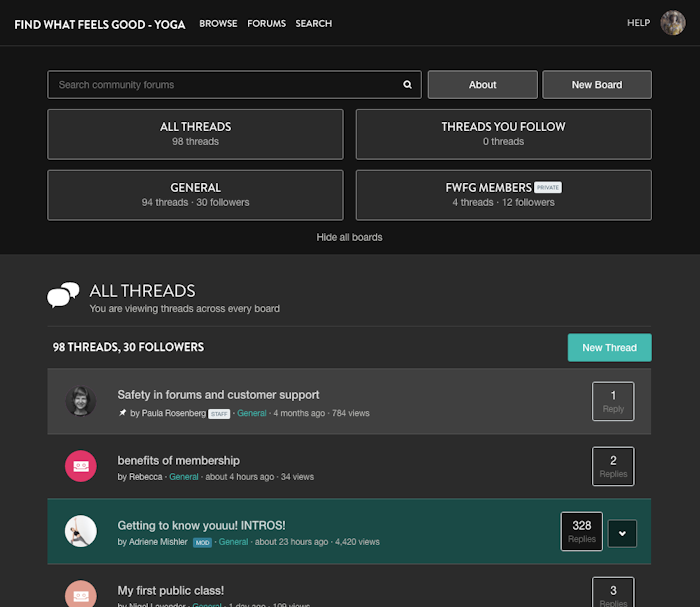Click the 328 Replies counter box
The image size is (700, 607).
pos(581,531)
